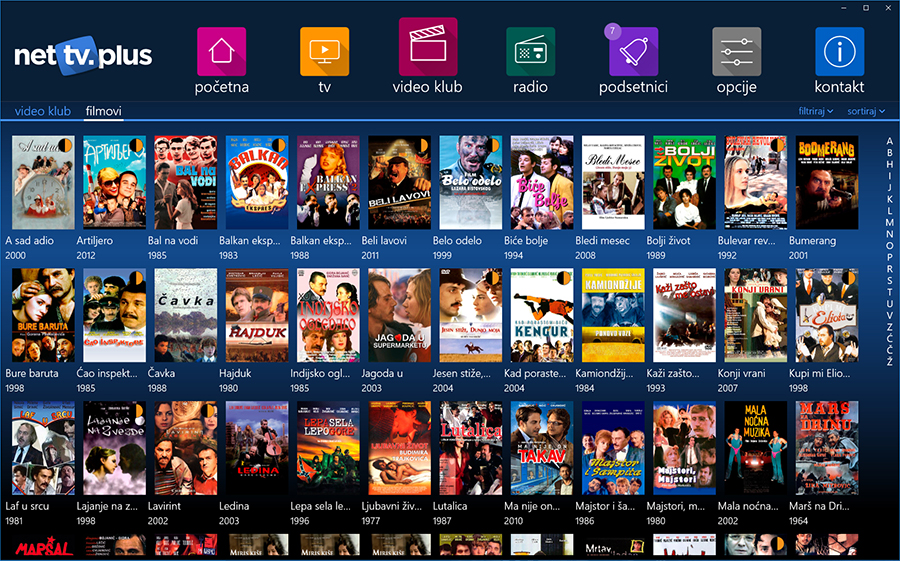Jump to letter S in alphabet index
This screenshot has width=900, height=561.
click(x=889, y=281)
